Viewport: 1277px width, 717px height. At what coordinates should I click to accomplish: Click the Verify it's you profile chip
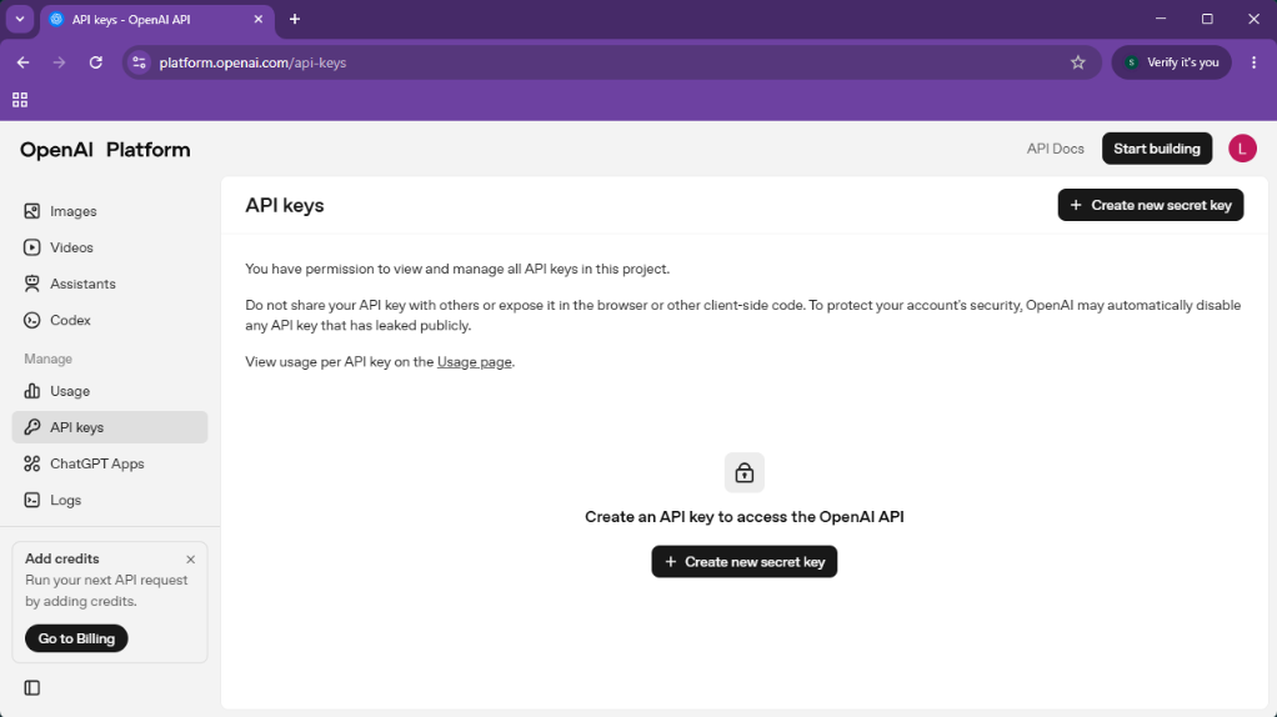[x=1171, y=62]
